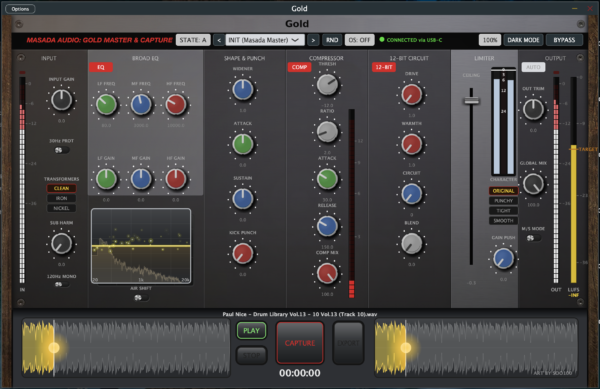Open the Options menu
The width and height of the screenshot is (600, 389).
[20, 8]
